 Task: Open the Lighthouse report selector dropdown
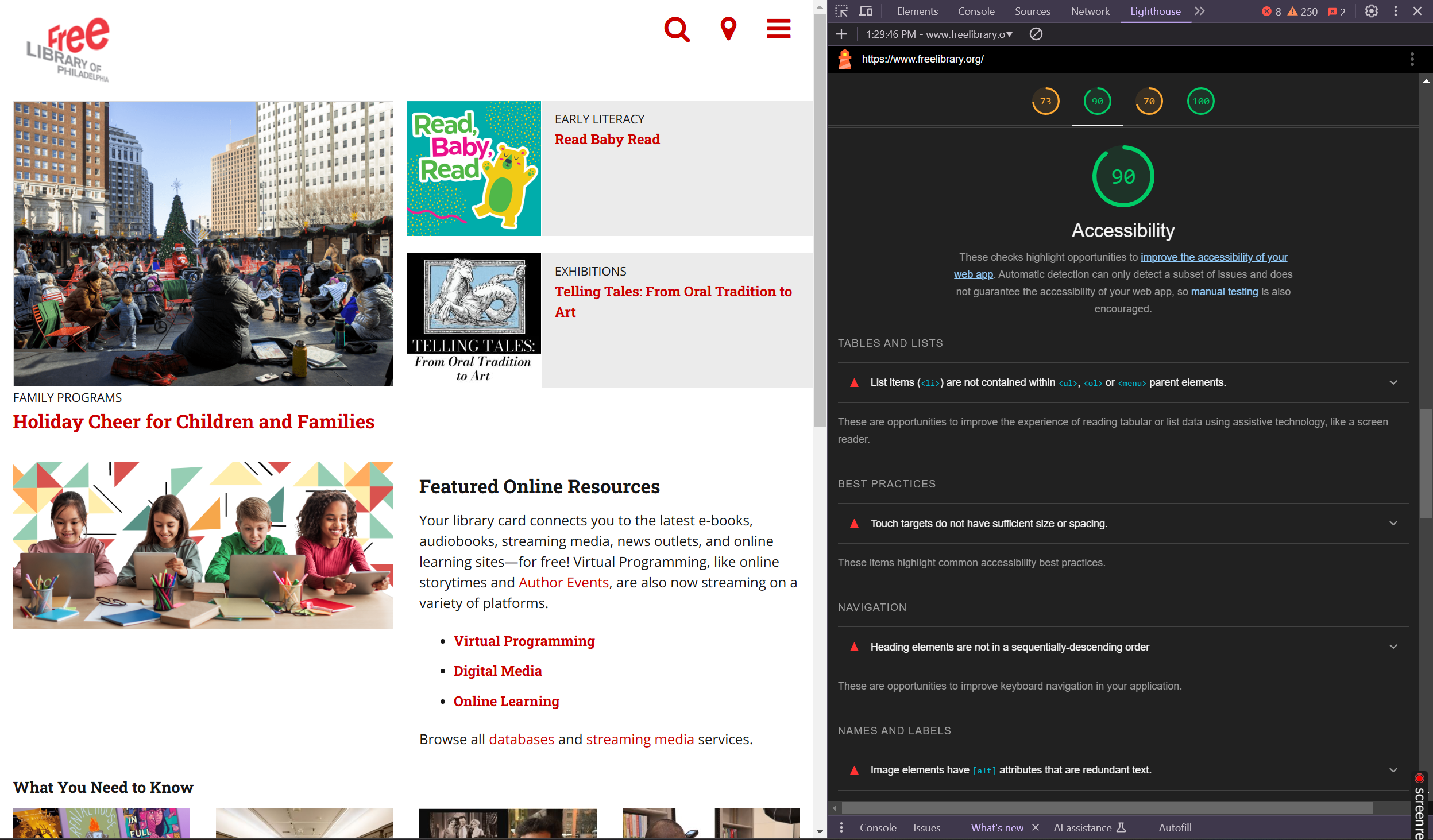click(x=939, y=34)
